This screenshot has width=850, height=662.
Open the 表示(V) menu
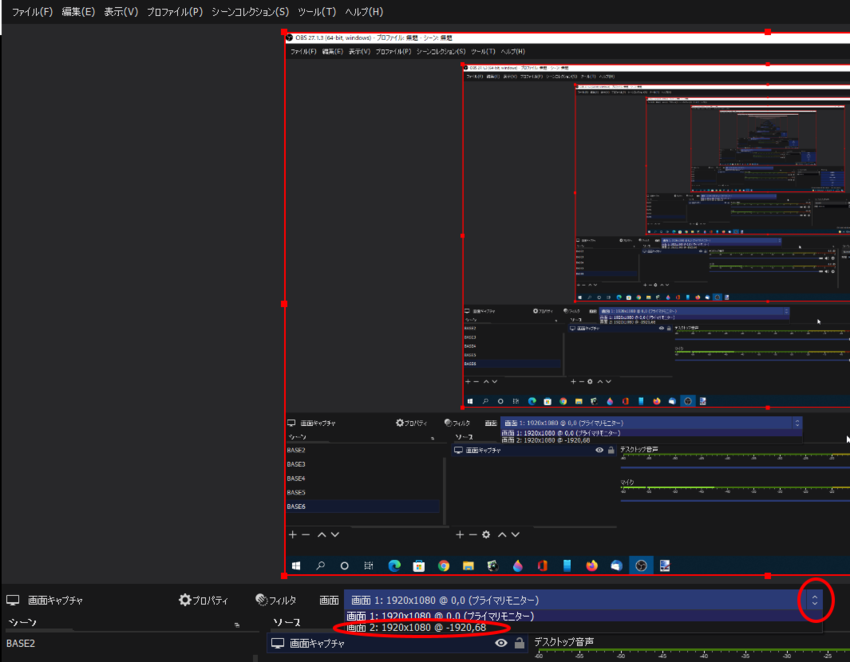[121, 11]
